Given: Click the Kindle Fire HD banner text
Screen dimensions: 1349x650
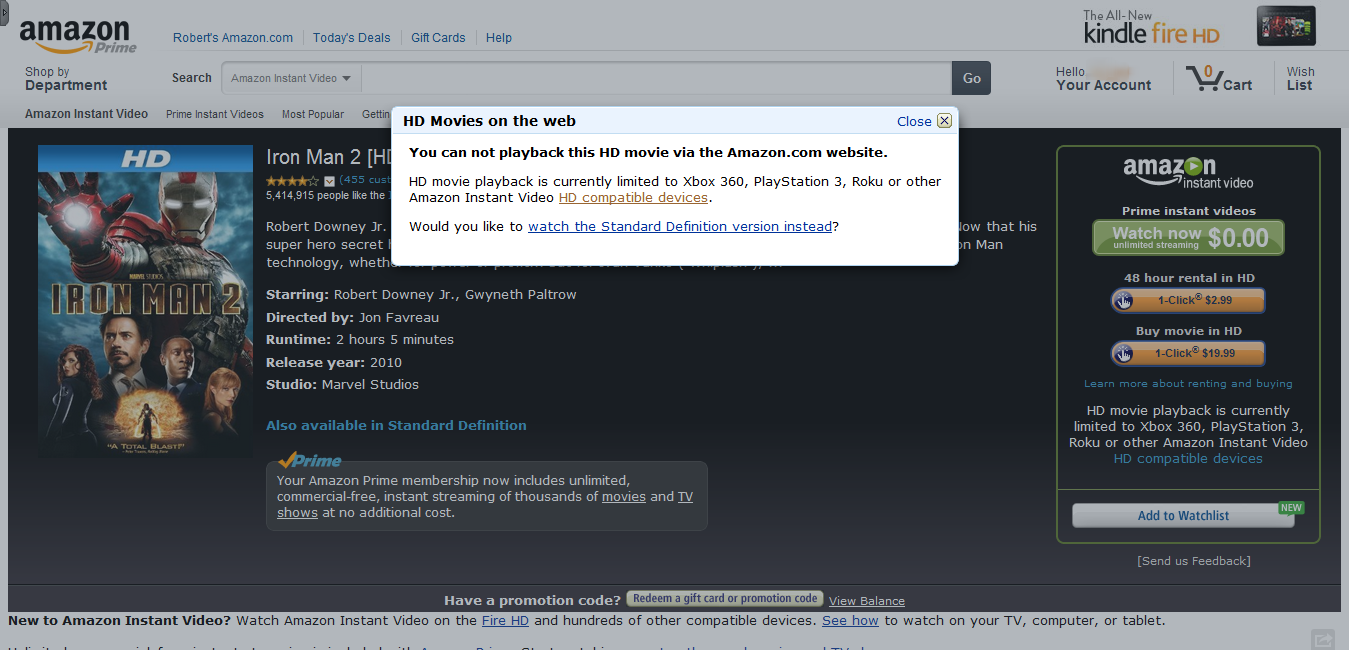Looking at the screenshot, I should tap(1151, 28).
